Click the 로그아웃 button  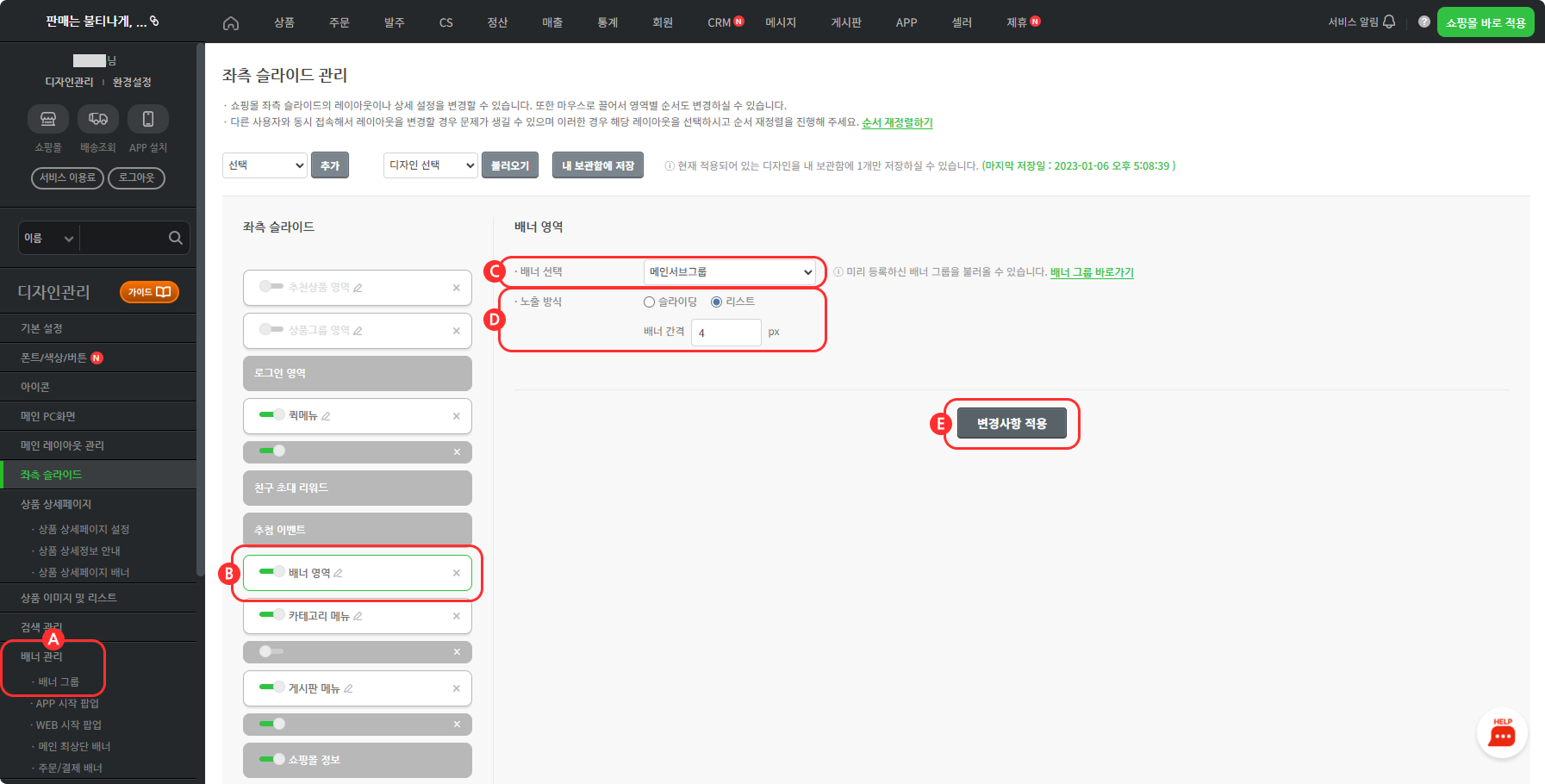coord(136,177)
